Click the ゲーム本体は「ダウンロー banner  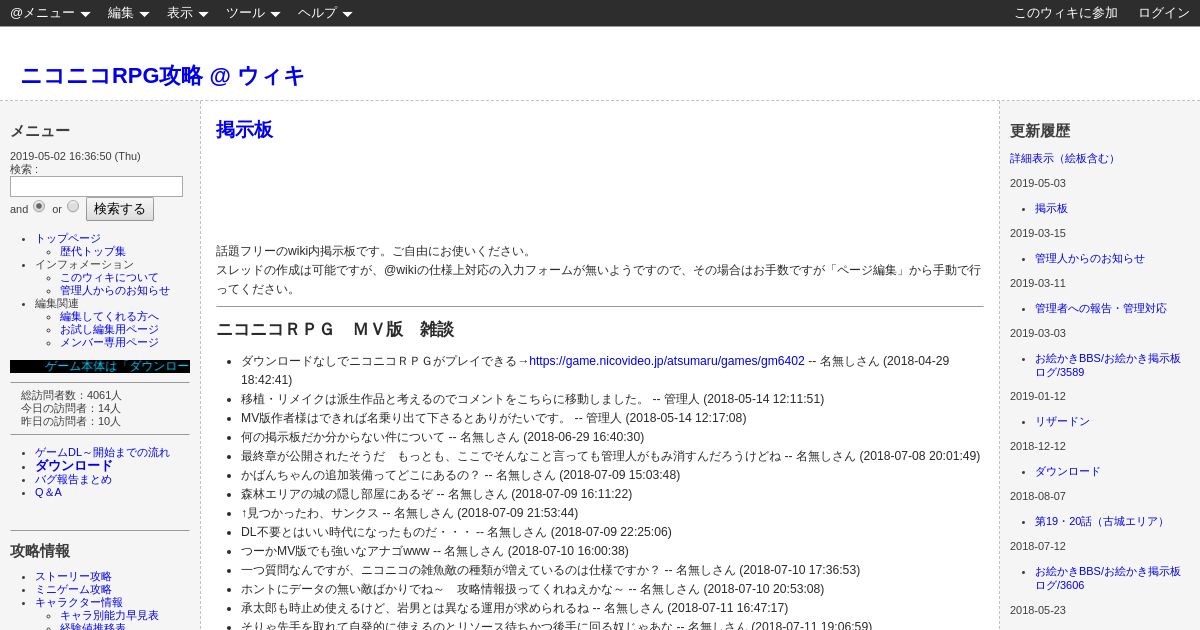pyautogui.click(x=100, y=367)
